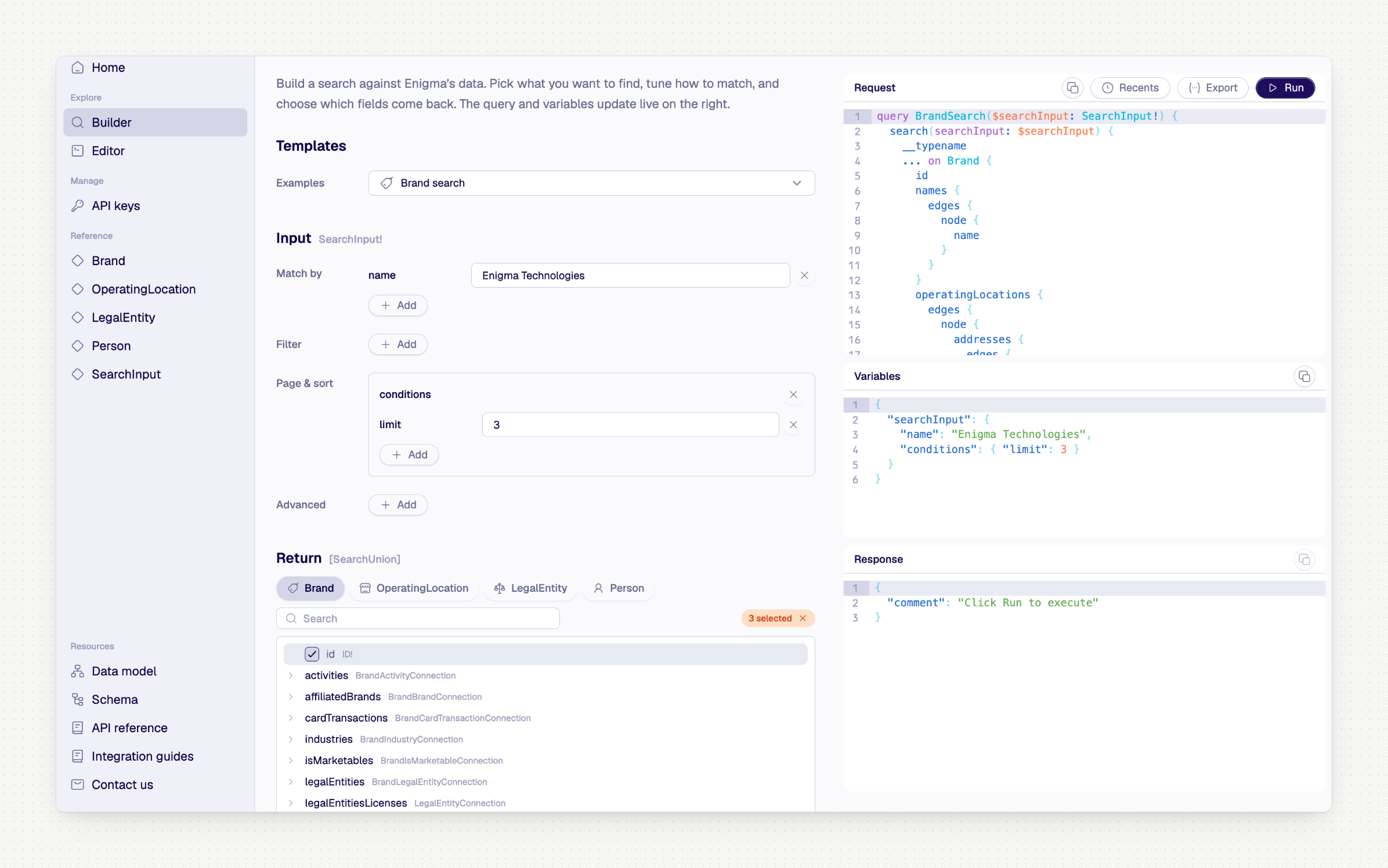The width and height of the screenshot is (1388, 868).
Task: Open the Data model resource
Action: (155, 671)
